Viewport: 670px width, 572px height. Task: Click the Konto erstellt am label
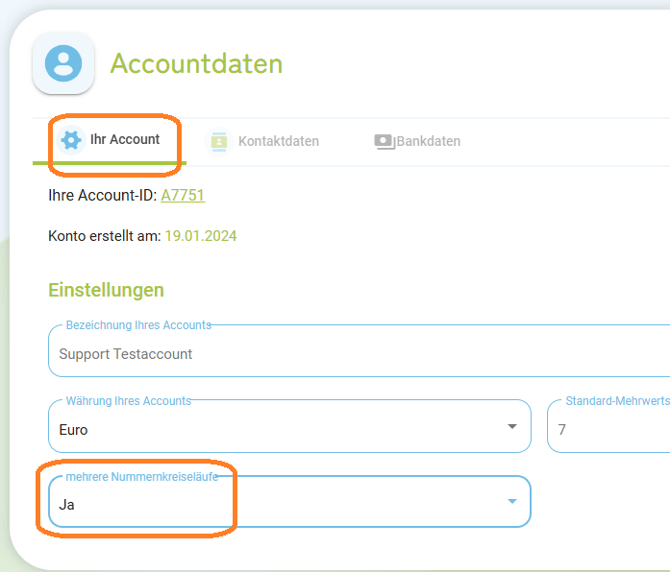pyautogui.click(x=104, y=237)
